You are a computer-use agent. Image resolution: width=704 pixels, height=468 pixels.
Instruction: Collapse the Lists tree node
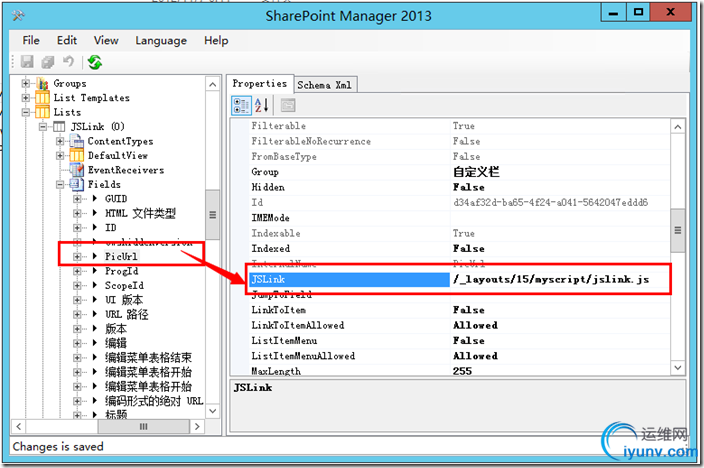[x=26, y=112]
